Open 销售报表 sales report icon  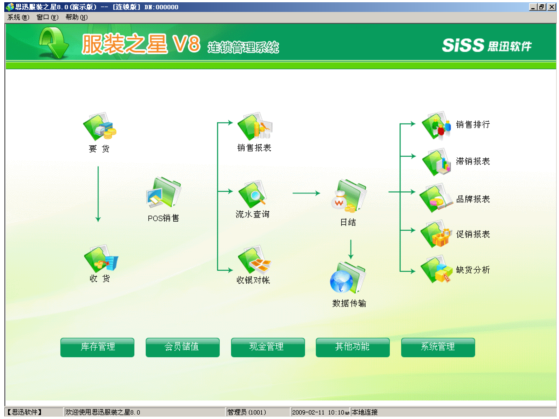pyautogui.click(x=255, y=126)
